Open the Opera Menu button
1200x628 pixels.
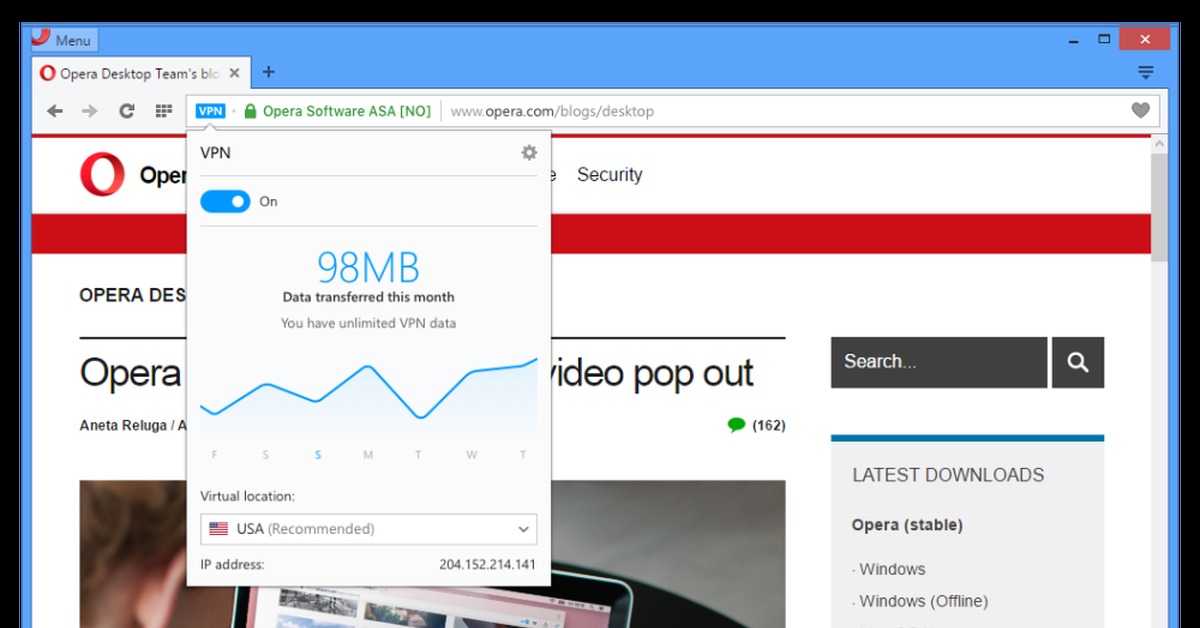coord(64,40)
